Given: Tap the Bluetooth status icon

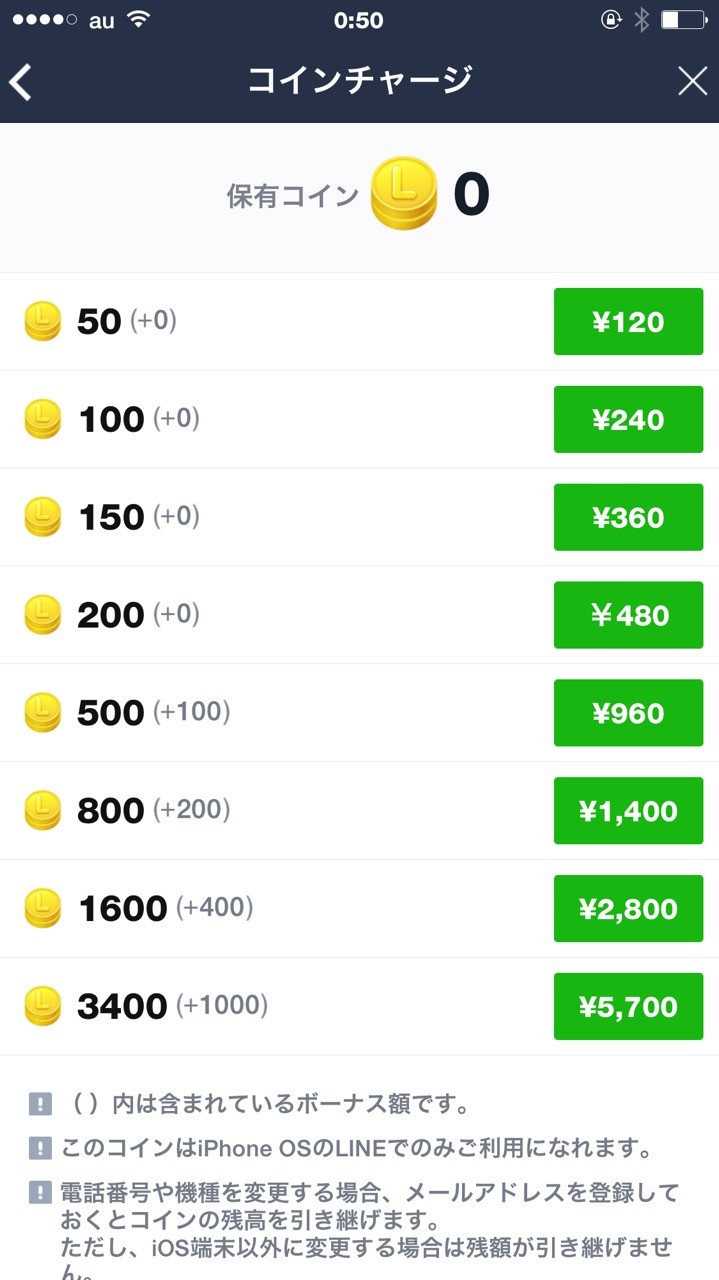Looking at the screenshot, I should click(641, 20).
